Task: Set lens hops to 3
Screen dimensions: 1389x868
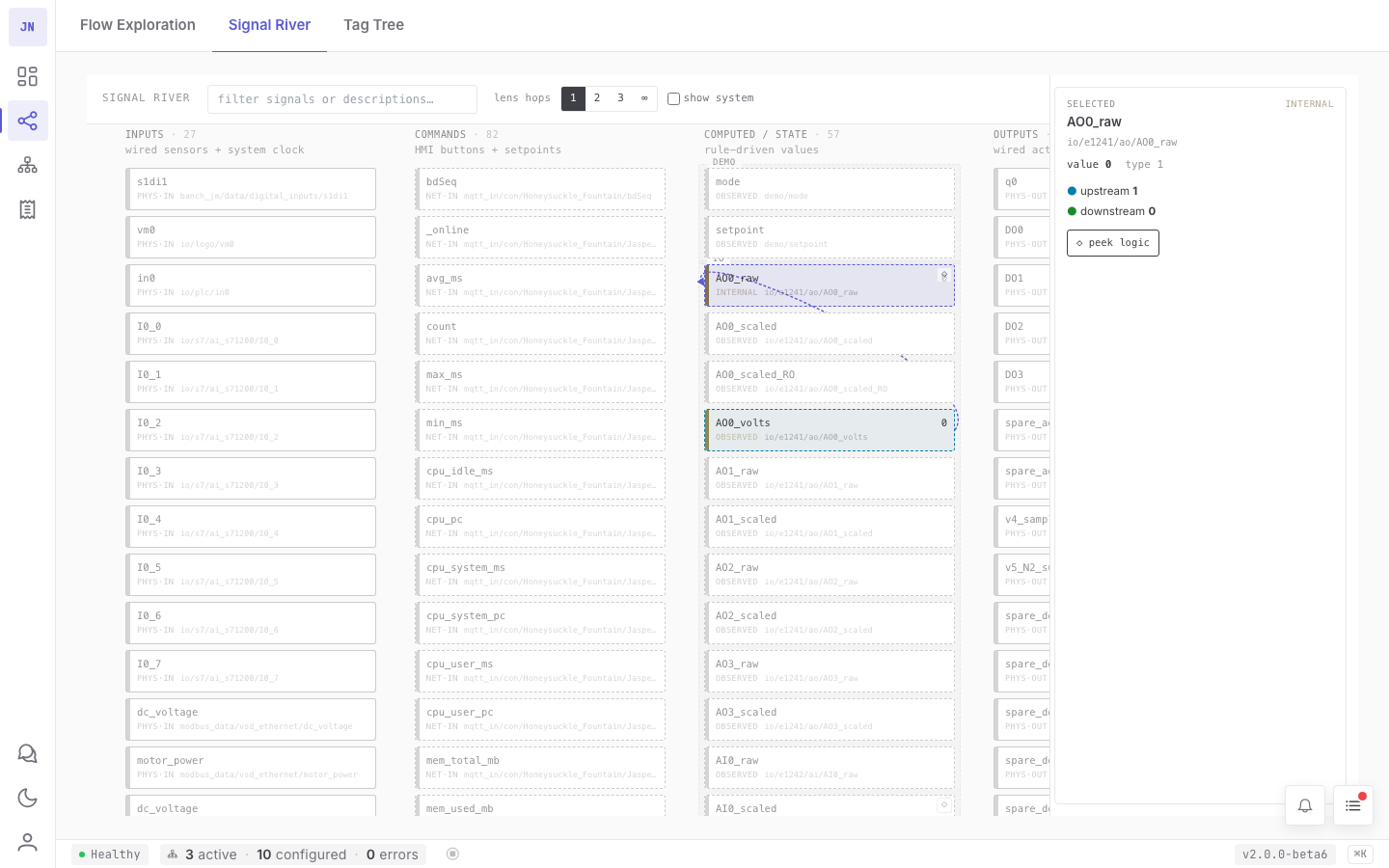Action: [620, 98]
